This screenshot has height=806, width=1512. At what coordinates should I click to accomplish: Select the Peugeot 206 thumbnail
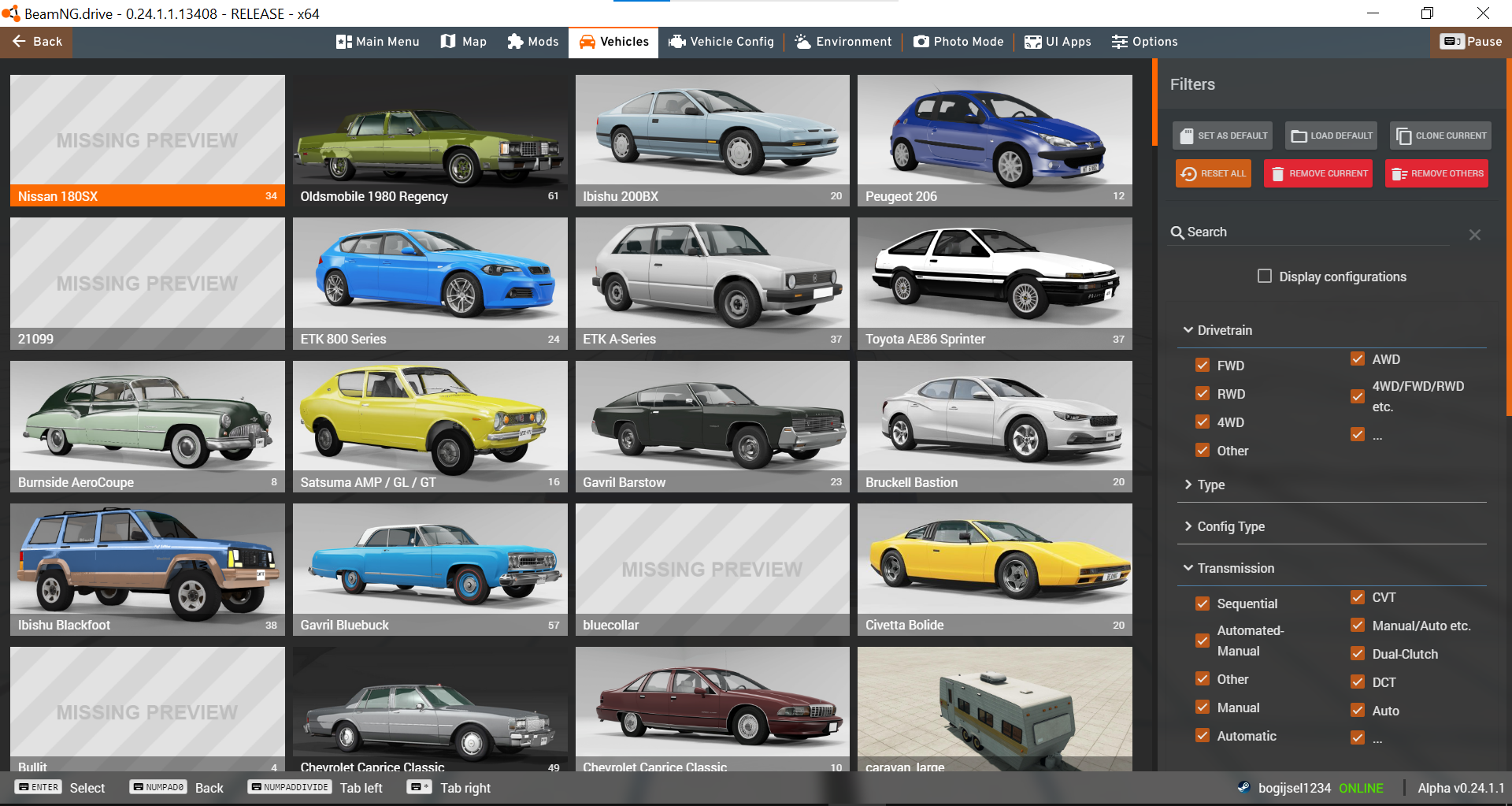(995, 140)
